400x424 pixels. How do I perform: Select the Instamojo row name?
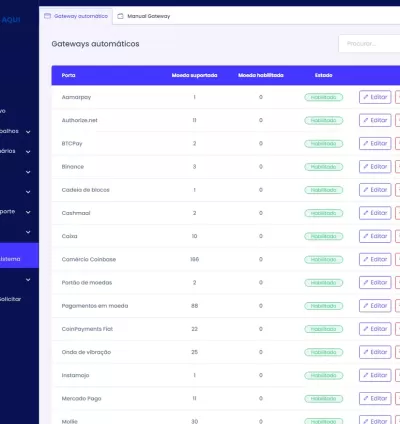(x=75, y=375)
